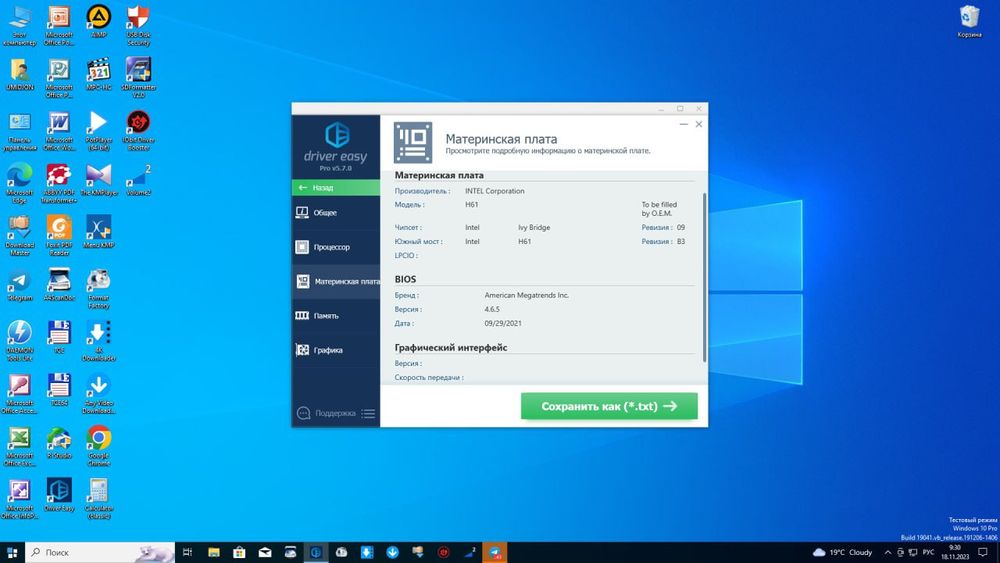Open the 19°C Cloudy weather widget
1000x563 pixels.
pos(842,552)
